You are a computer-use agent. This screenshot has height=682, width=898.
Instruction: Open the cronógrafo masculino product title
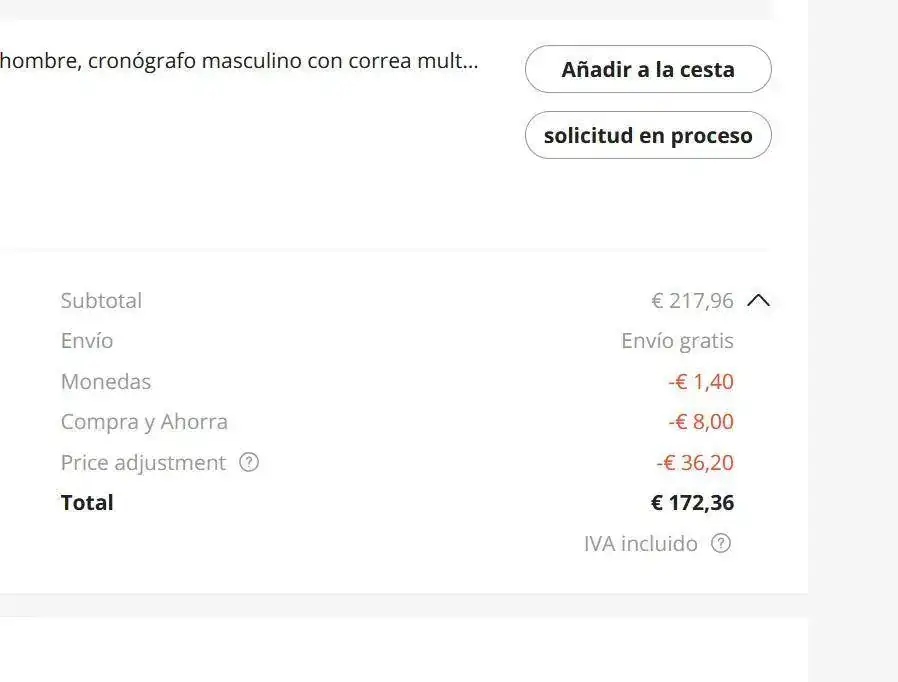click(x=239, y=61)
